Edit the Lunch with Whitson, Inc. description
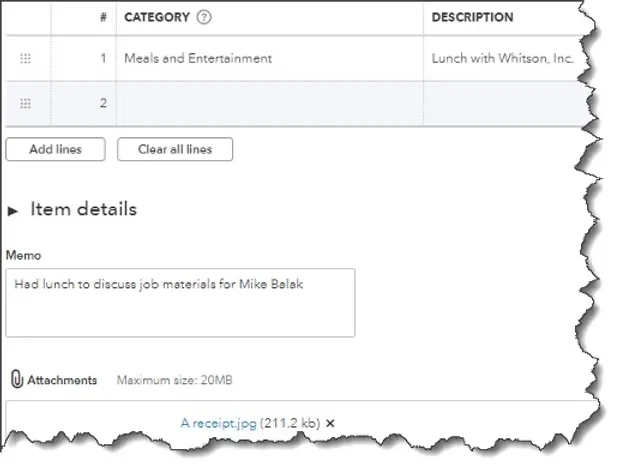623x475 pixels. coord(505,58)
